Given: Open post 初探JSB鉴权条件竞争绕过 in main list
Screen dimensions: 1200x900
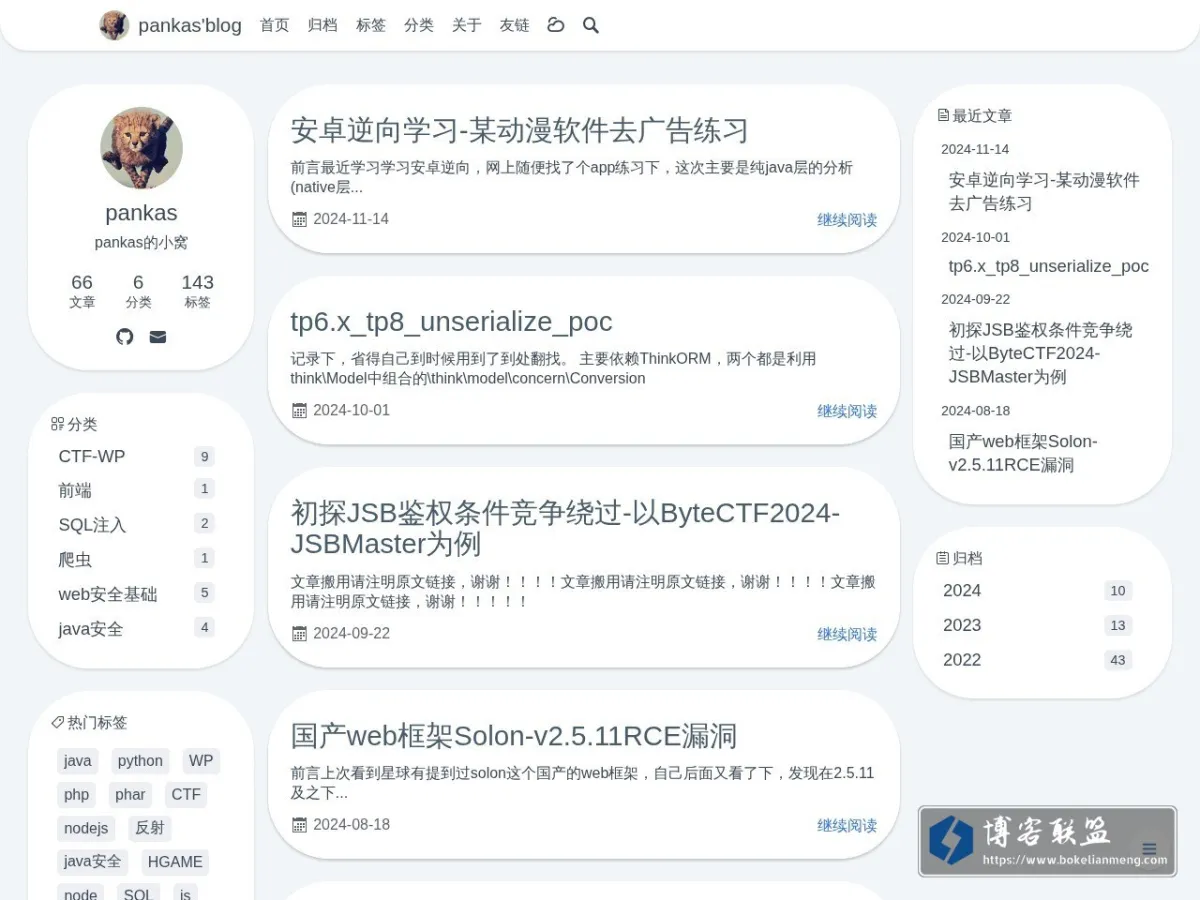Looking at the screenshot, I should point(565,528).
